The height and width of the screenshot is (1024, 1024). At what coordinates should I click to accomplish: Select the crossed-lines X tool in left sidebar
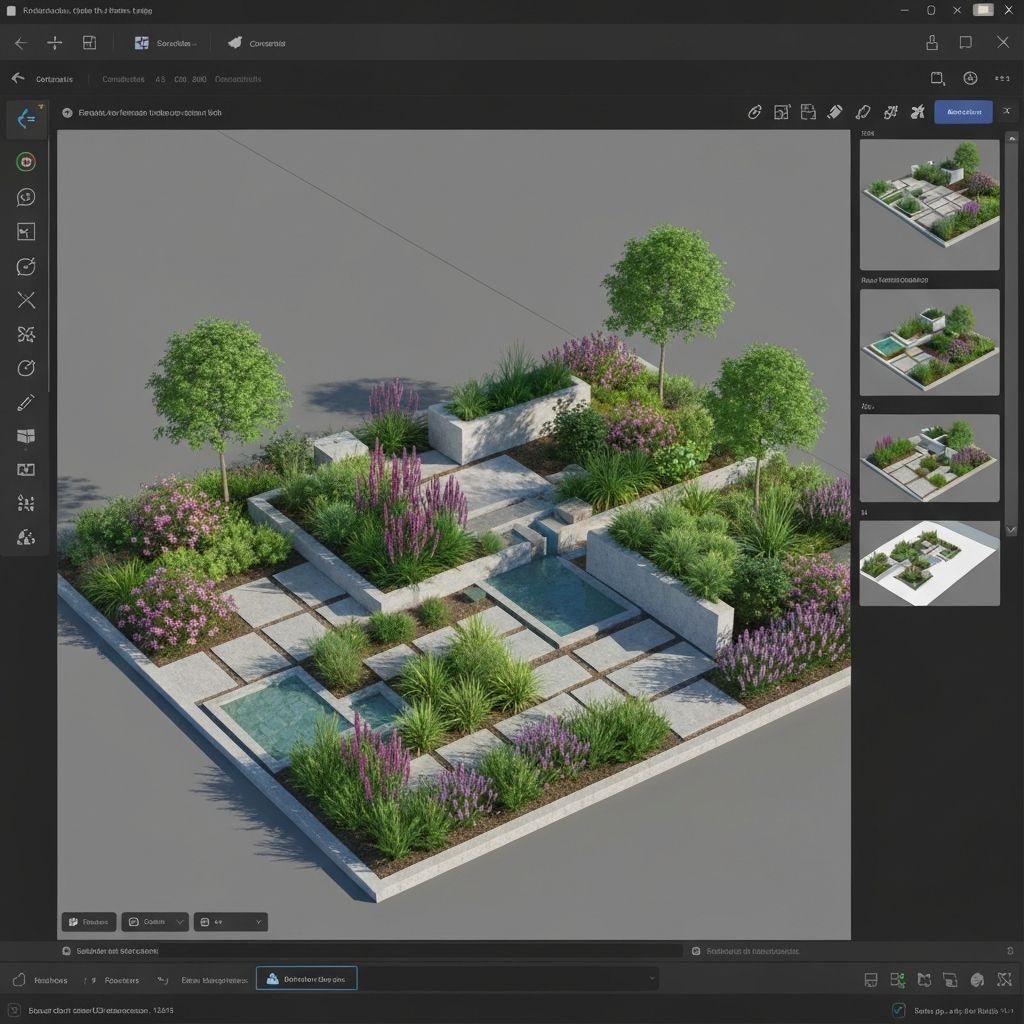[x=26, y=300]
